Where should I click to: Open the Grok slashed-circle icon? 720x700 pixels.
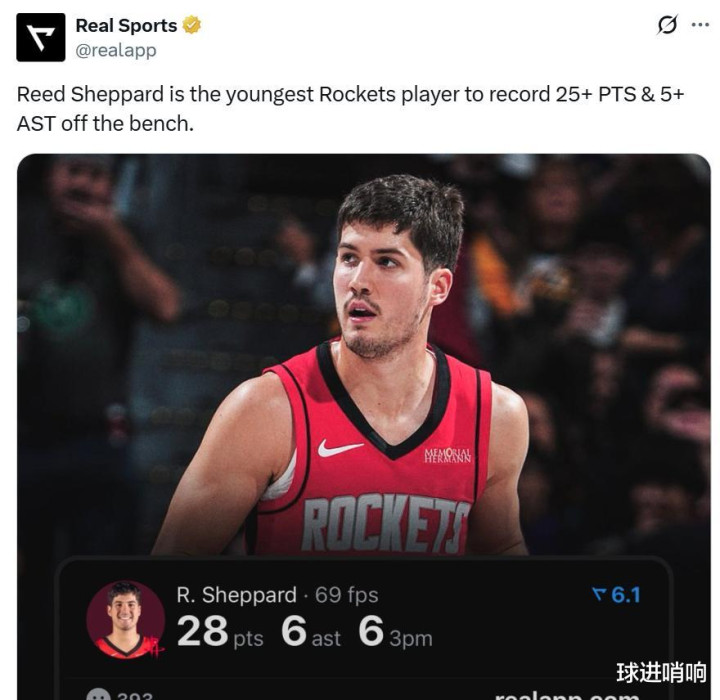pos(667,25)
